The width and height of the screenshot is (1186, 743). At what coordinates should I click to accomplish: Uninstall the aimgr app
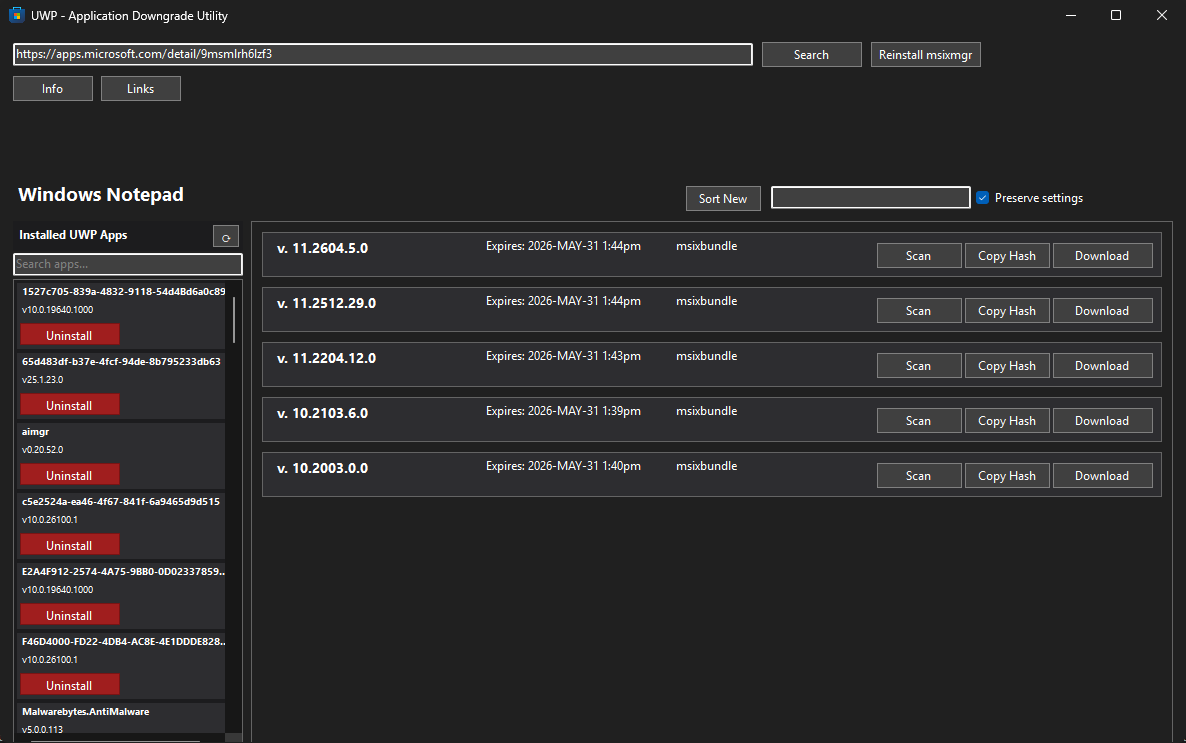coord(70,475)
